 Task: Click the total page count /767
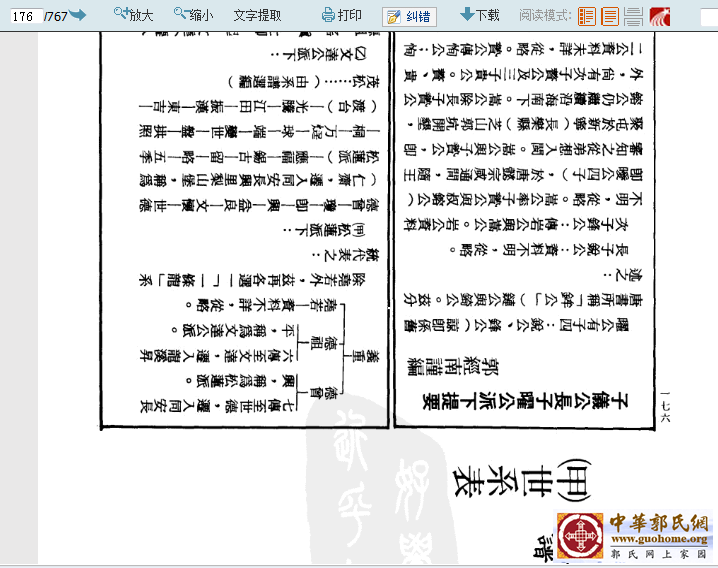56,16
